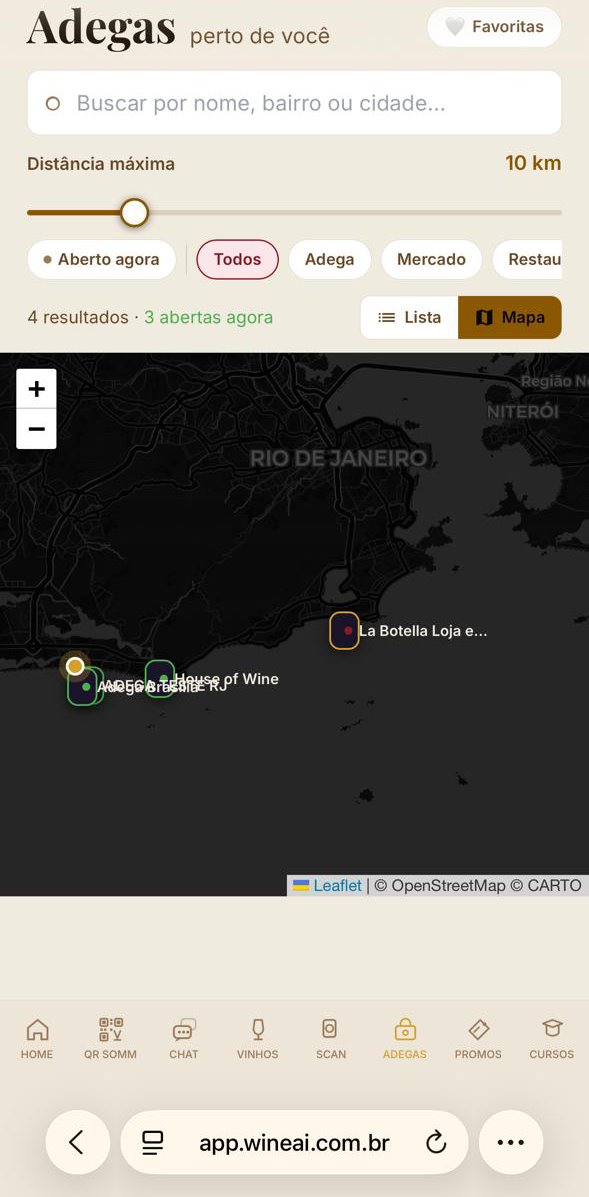Click the app.wineai.com.br address bar
589x1197 pixels.
pos(294,1142)
